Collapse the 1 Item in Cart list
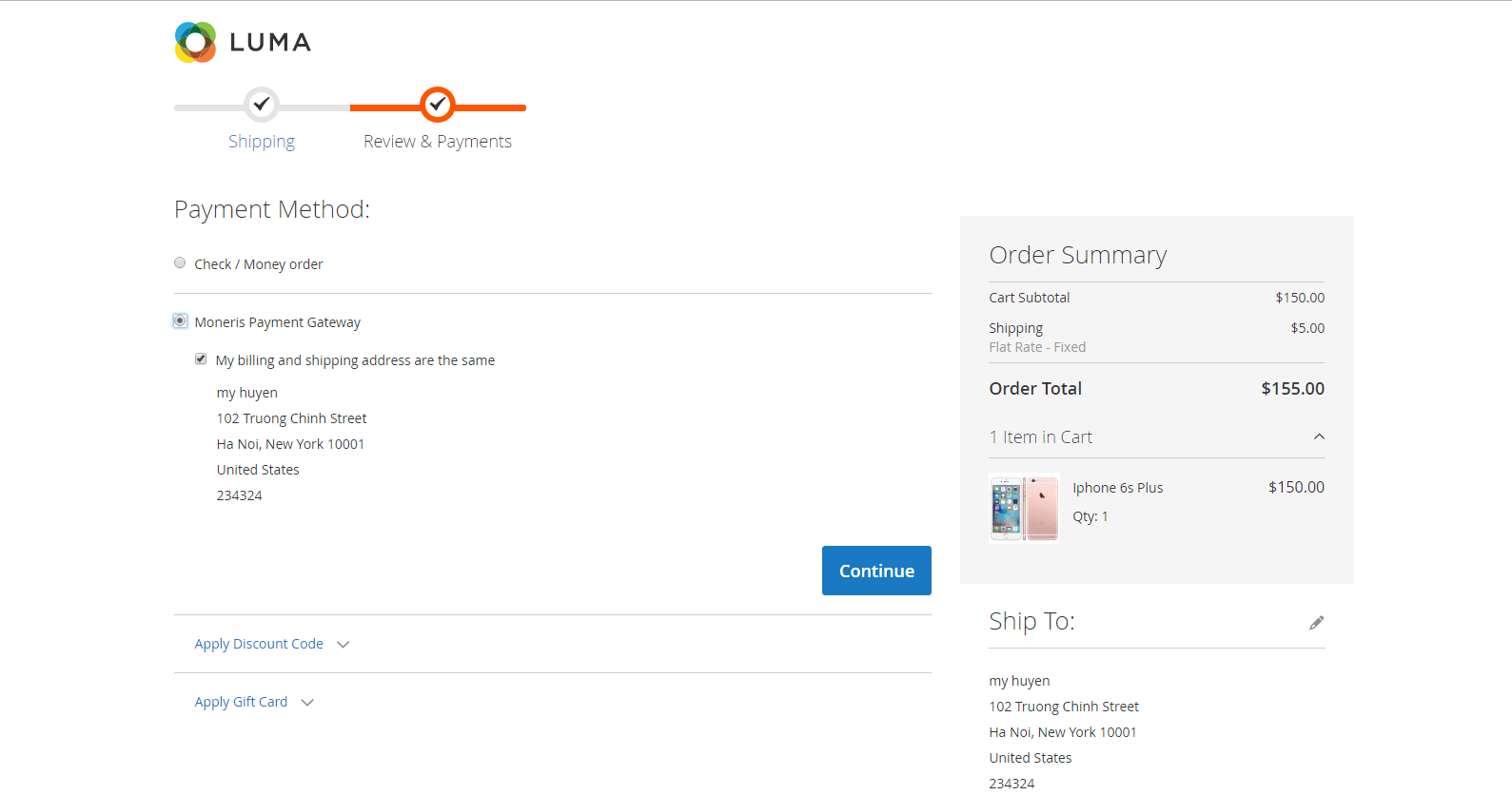This screenshot has width=1512, height=795. 1319,437
